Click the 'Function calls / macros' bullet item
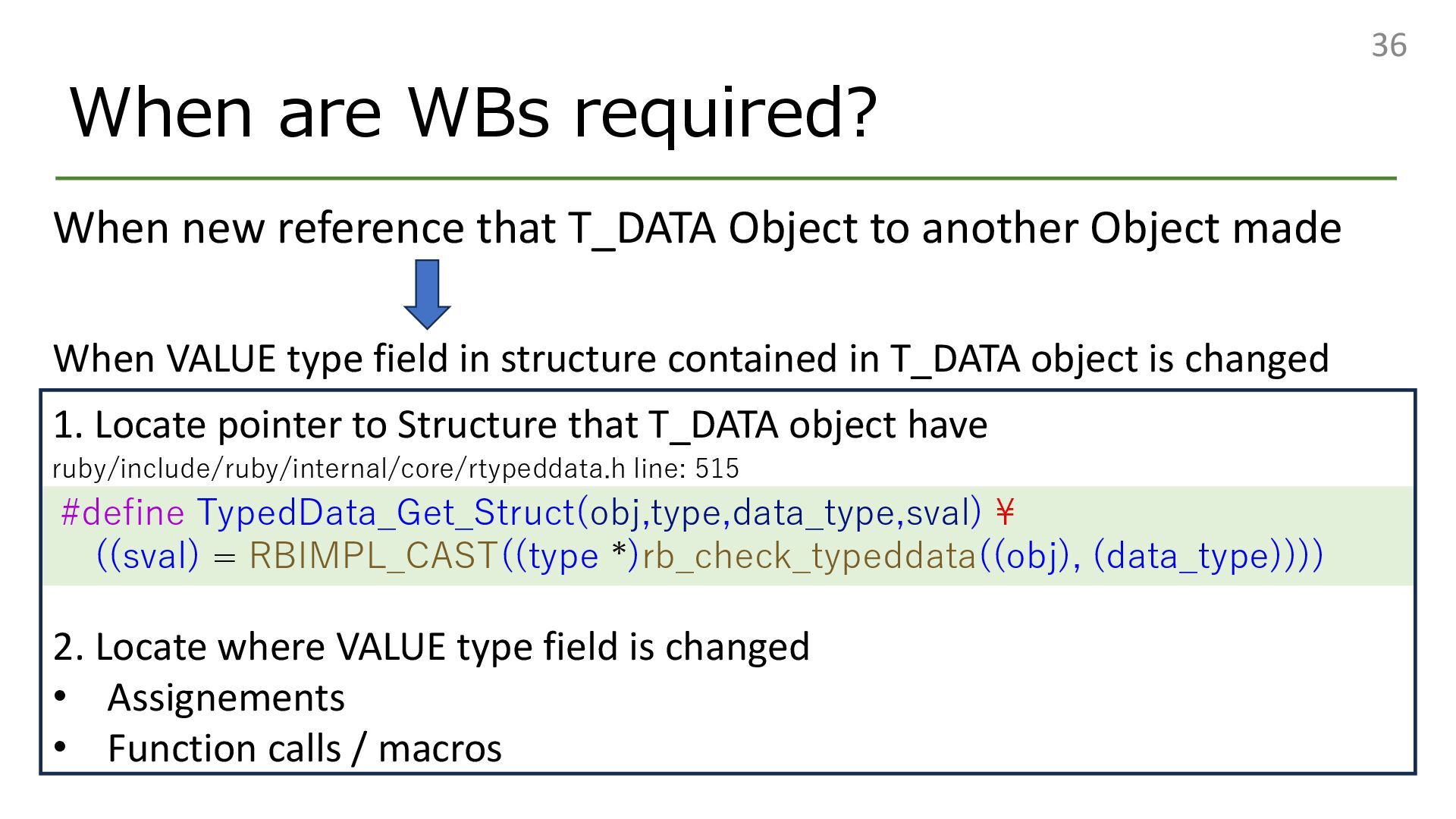The image size is (1456, 819). 305,748
